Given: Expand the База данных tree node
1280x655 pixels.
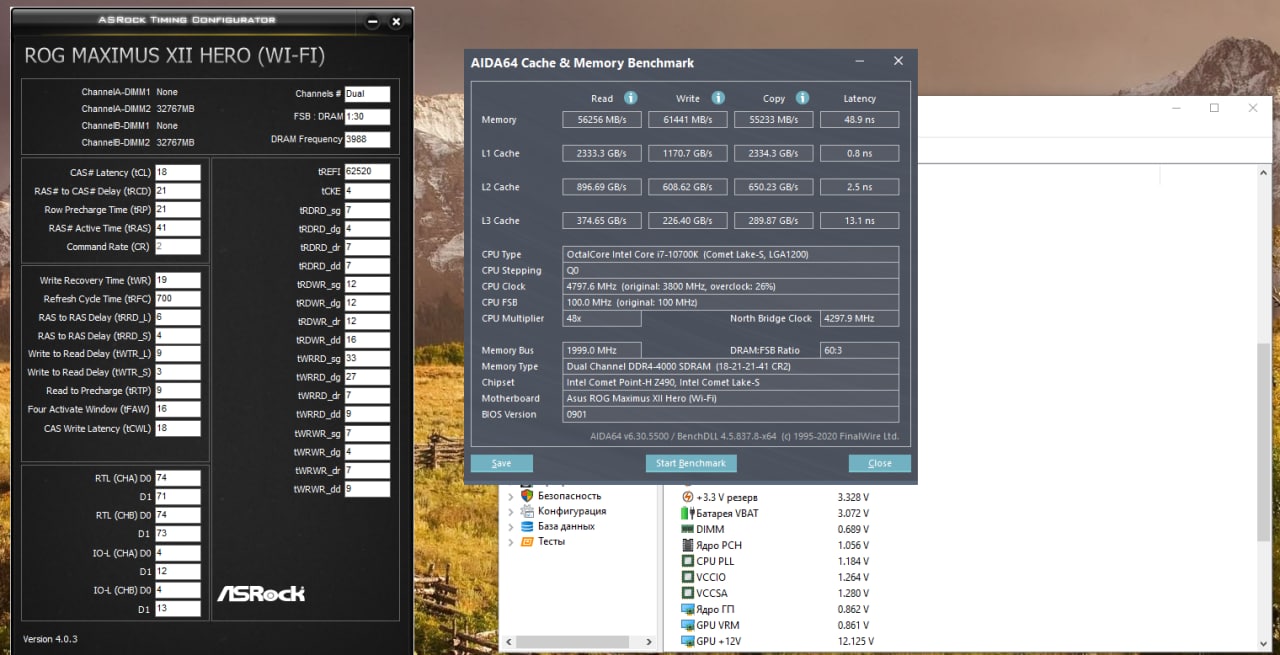Looking at the screenshot, I should [x=511, y=526].
